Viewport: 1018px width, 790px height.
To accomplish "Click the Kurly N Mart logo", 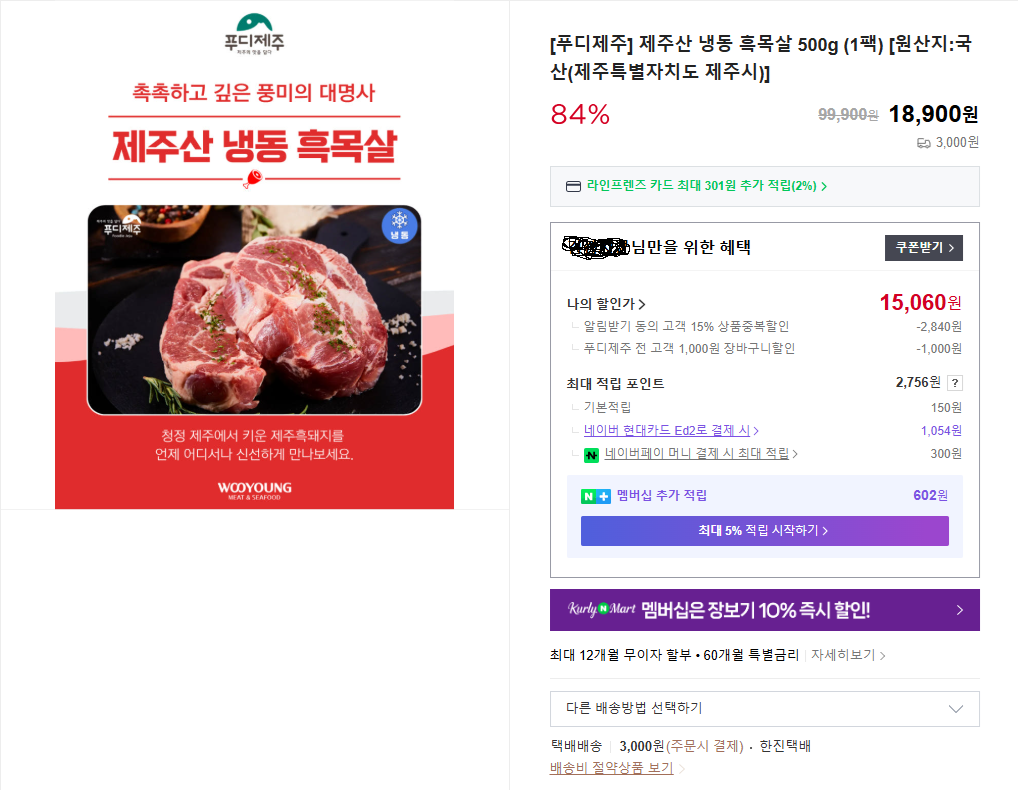I will click(602, 609).
